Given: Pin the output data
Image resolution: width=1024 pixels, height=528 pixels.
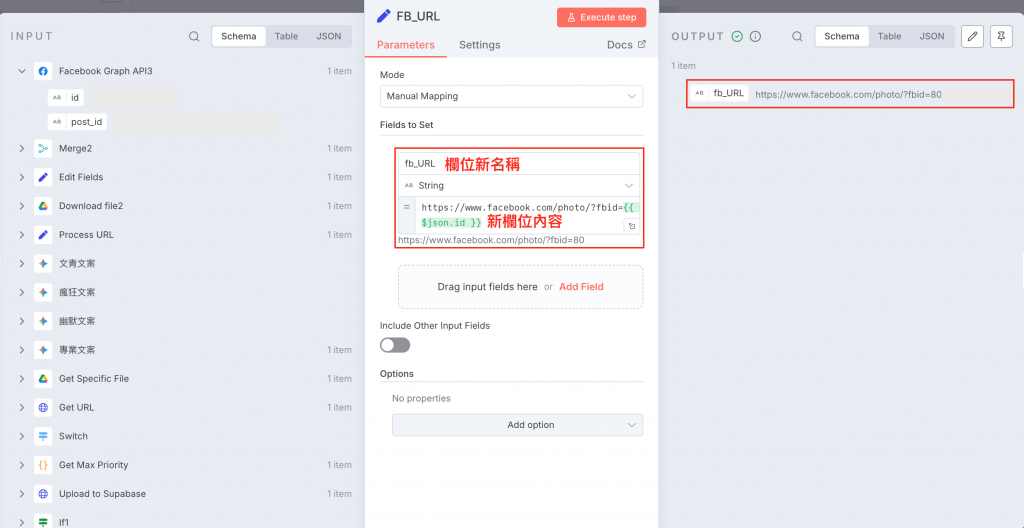Looking at the screenshot, I should tap(1001, 37).
